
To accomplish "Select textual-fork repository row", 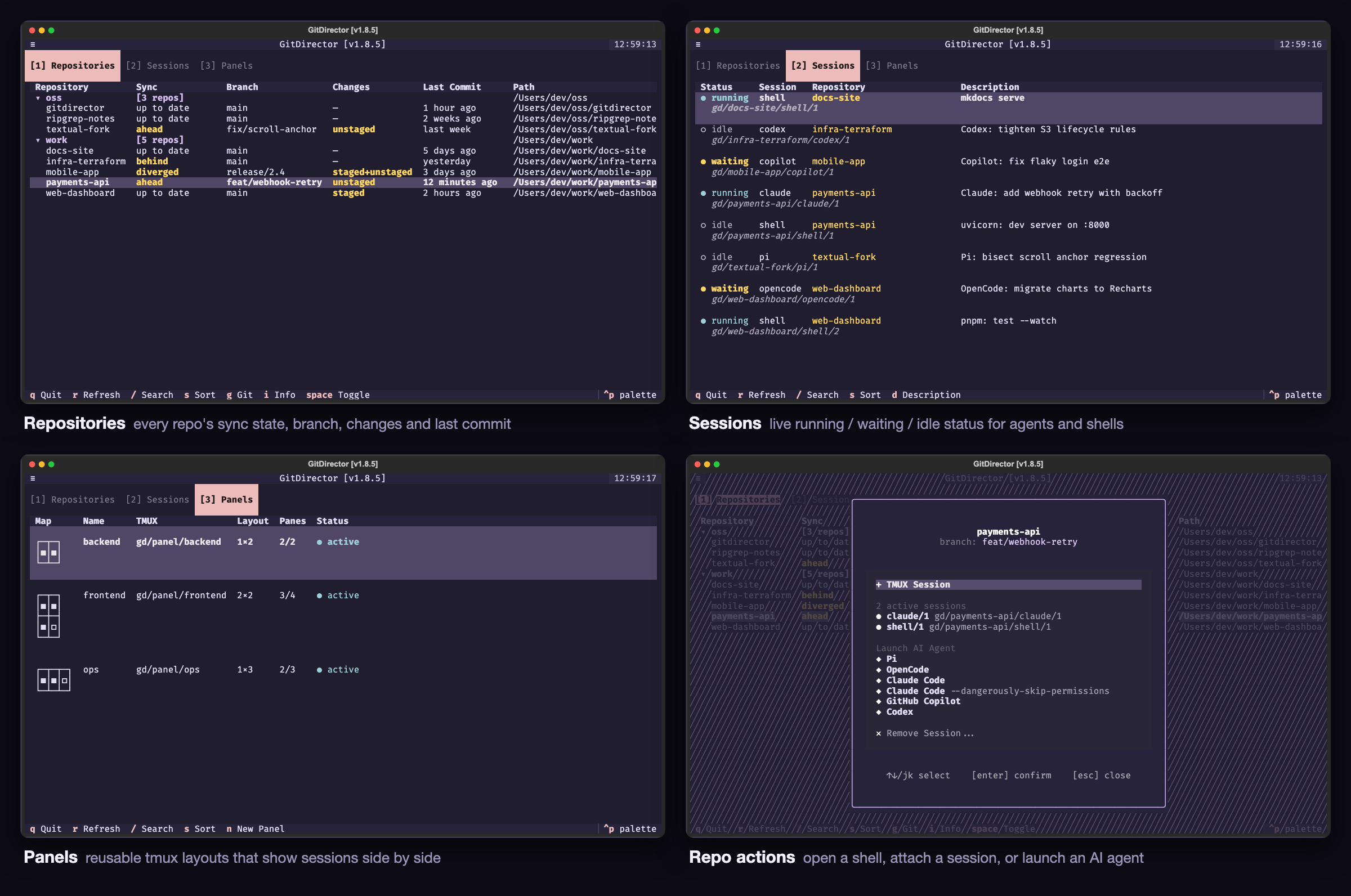I will coord(343,129).
